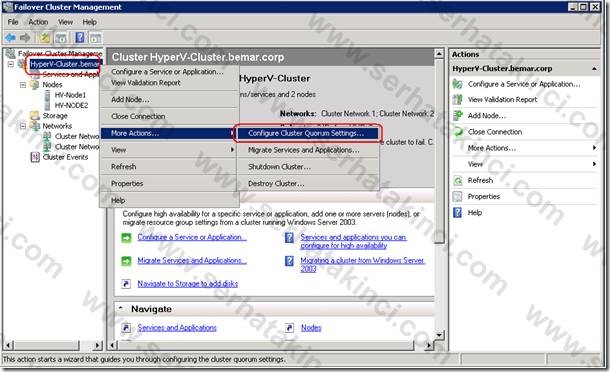The height and width of the screenshot is (372, 610).
Task: Click the Nodes folder icon in tree
Action: 35,84
